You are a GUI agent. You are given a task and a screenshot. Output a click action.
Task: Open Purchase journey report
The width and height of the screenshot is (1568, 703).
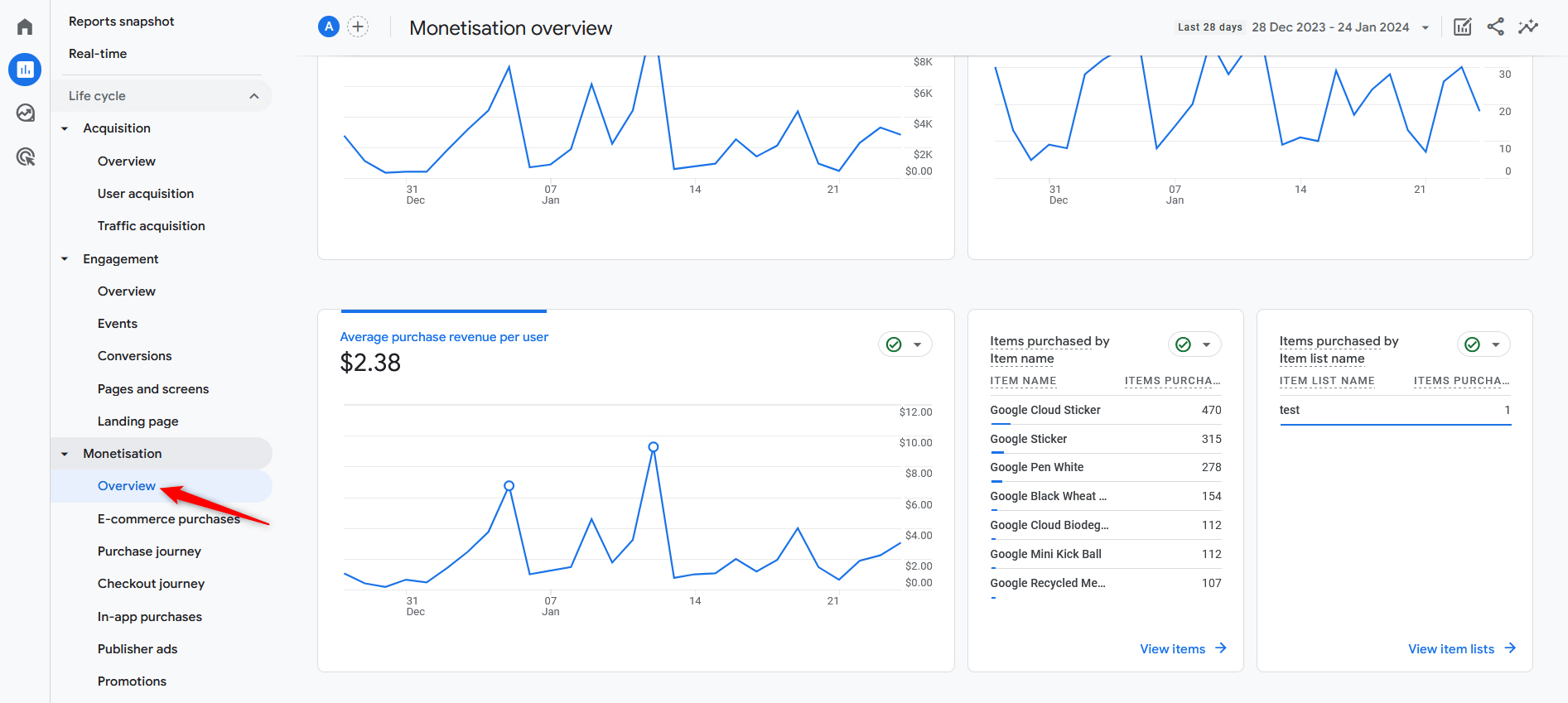149,551
